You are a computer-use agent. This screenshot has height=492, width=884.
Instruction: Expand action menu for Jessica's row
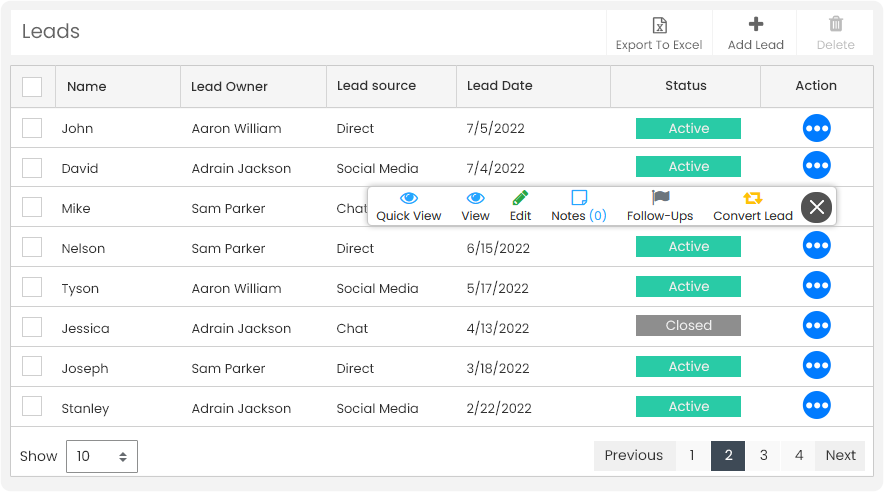(816, 325)
